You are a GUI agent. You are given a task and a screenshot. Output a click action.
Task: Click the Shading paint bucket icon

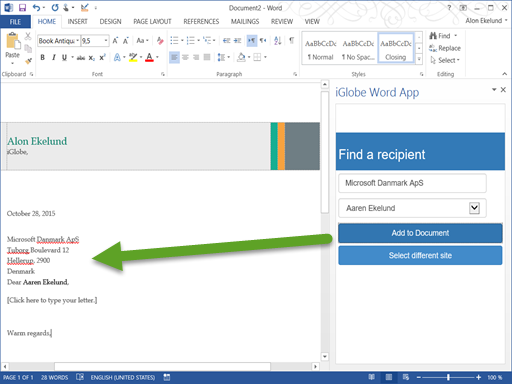tap(241, 57)
